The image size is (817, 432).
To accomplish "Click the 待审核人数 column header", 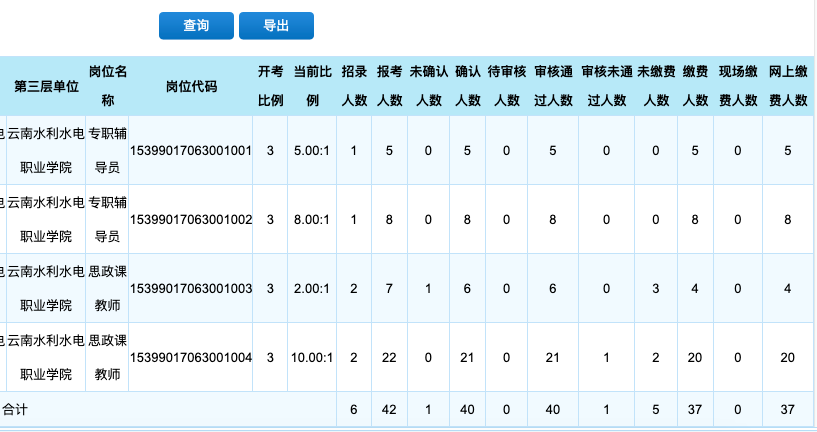I will click(x=507, y=86).
